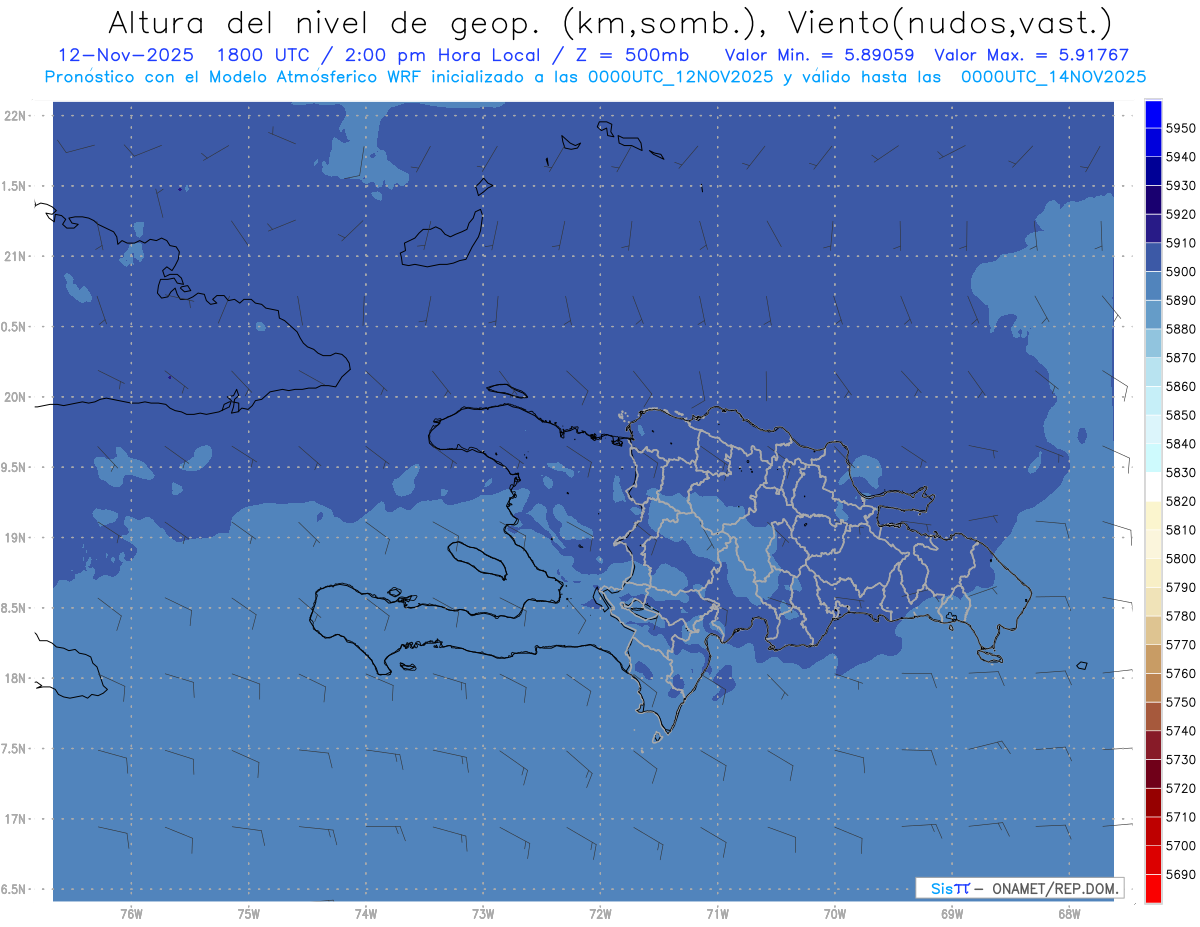Pick the legend color band between 5890 and 5880
The image size is (1200, 927).
1153,315
